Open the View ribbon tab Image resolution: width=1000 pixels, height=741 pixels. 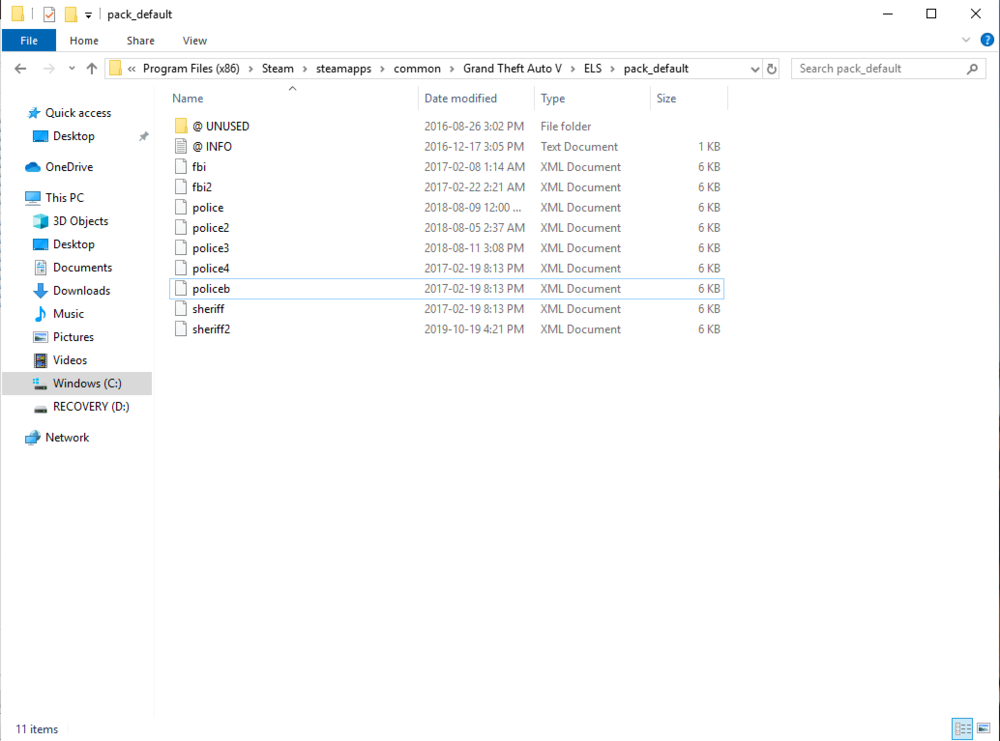195,40
